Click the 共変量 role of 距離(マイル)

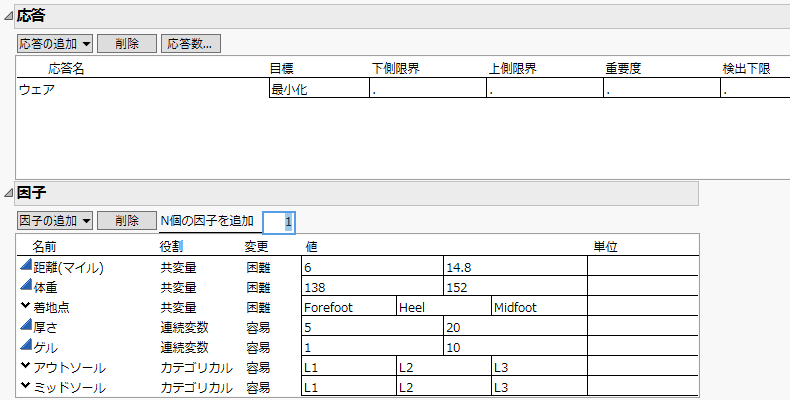[178, 267]
